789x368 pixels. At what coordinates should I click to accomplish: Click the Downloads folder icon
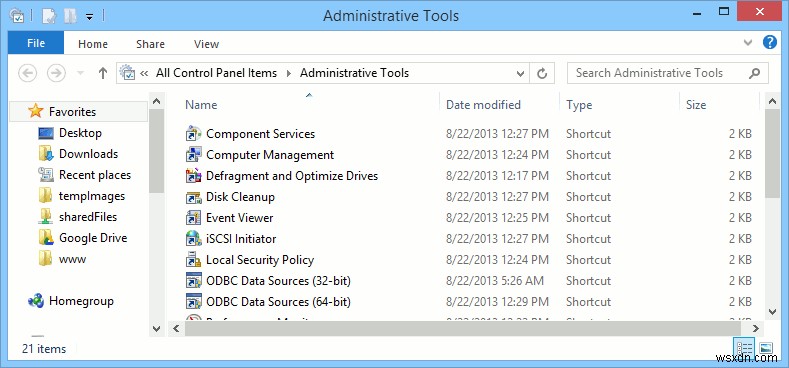tap(46, 154)
